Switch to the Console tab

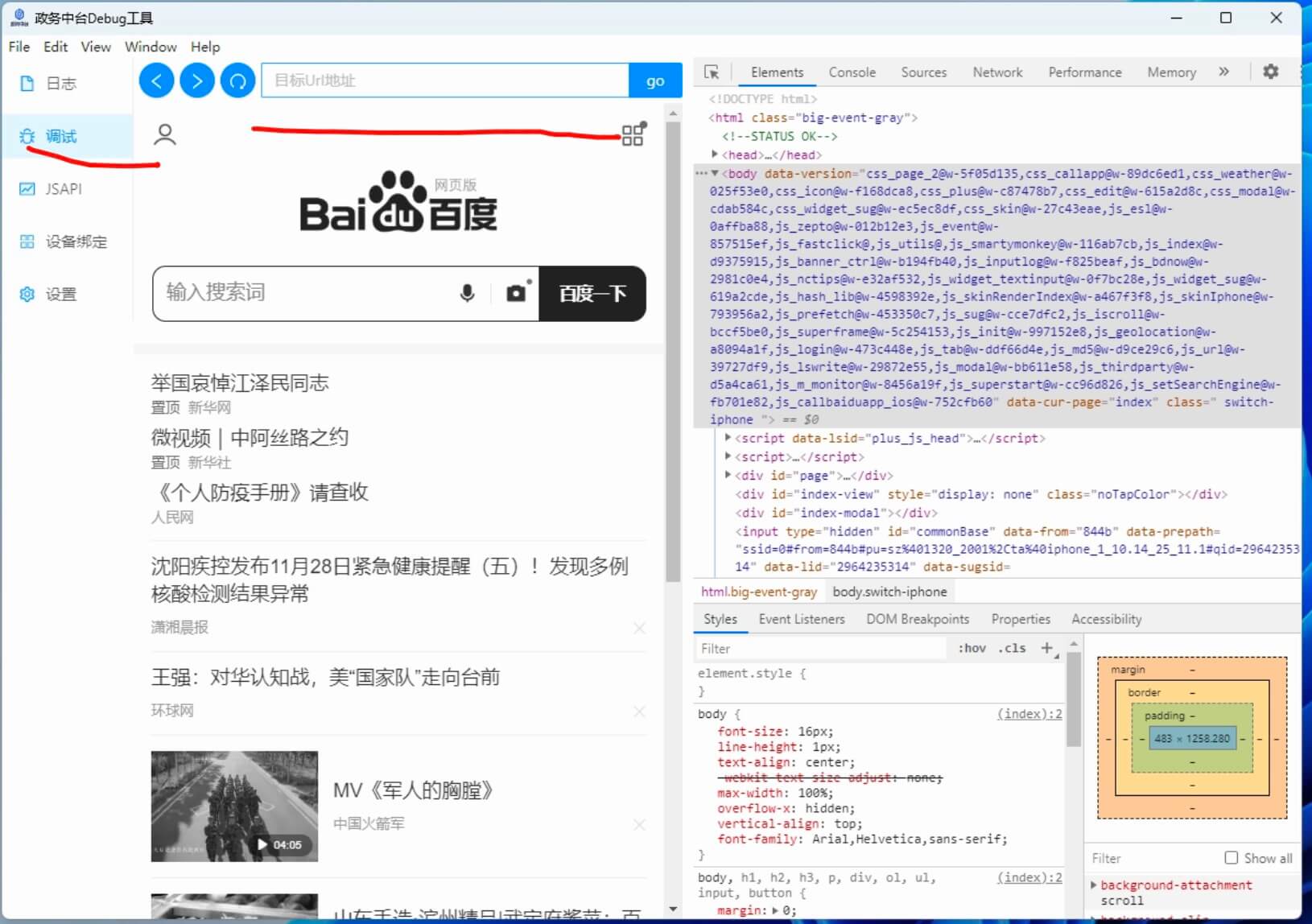(x=852, y=72)
